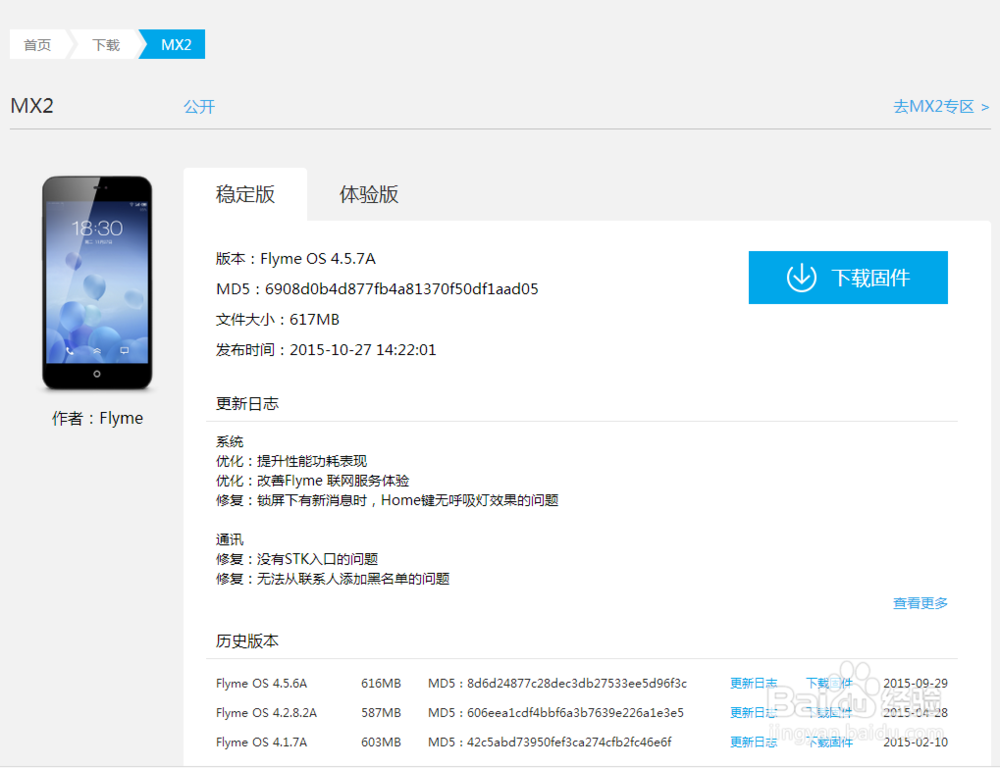
Task: Click the MX2 phone image
Action: click(97, 283)
